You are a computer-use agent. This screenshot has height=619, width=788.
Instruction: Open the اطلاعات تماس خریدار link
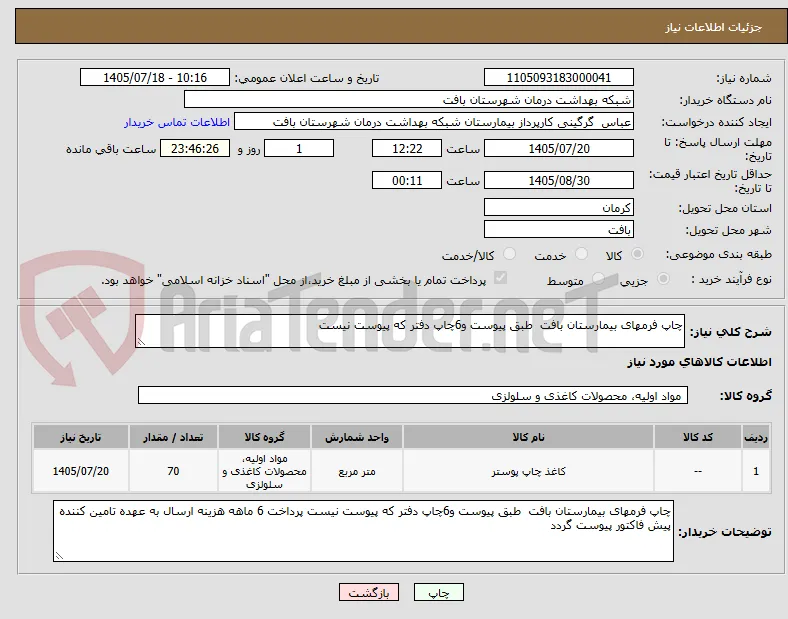point(177,122)
